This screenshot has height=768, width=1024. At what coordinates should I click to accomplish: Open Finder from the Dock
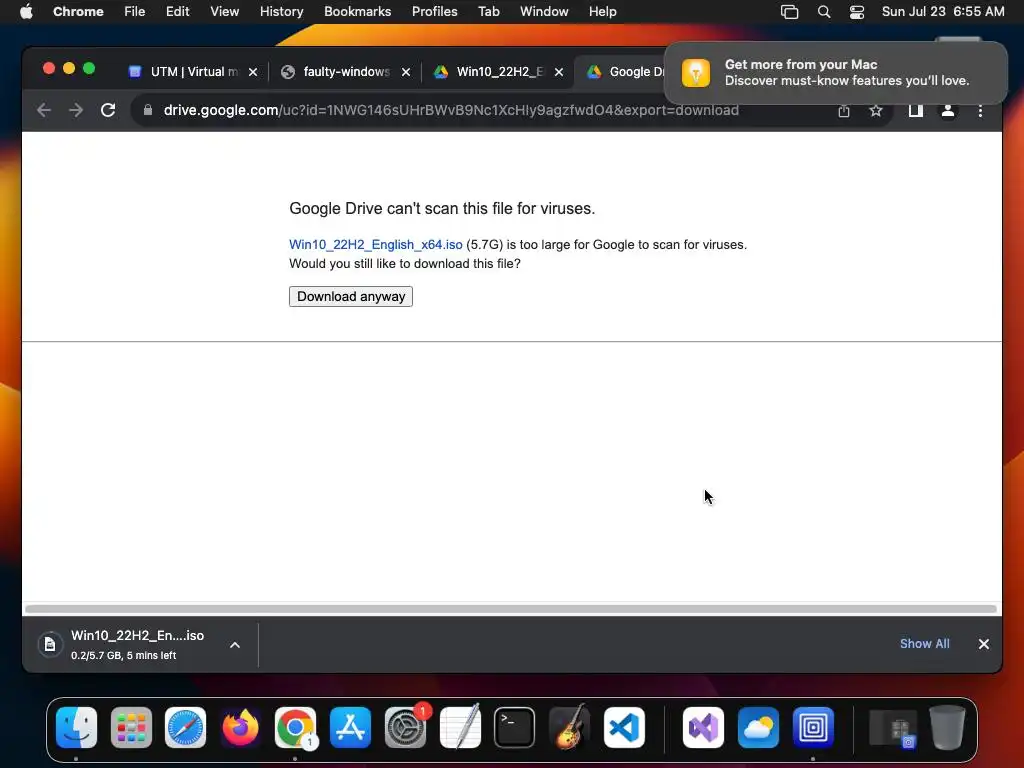[x=76, y=728]
